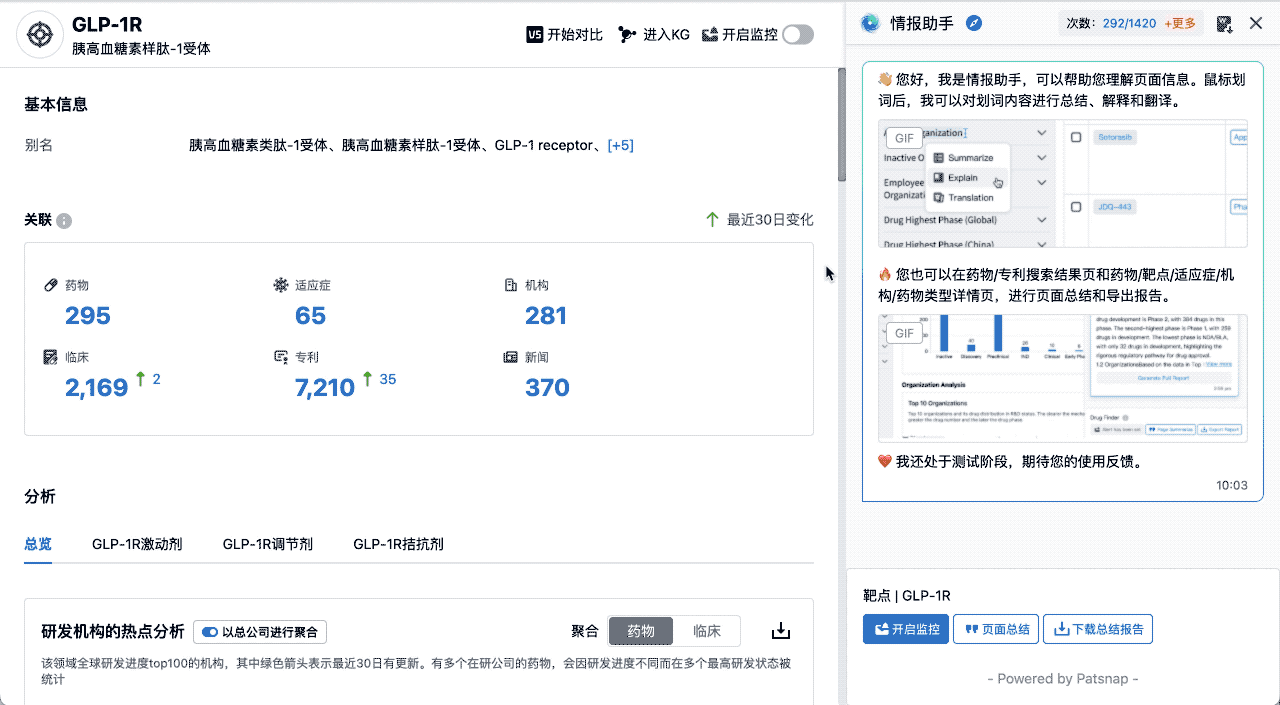
Task: Click the 机构 building icon
Action: pos(510,285)
